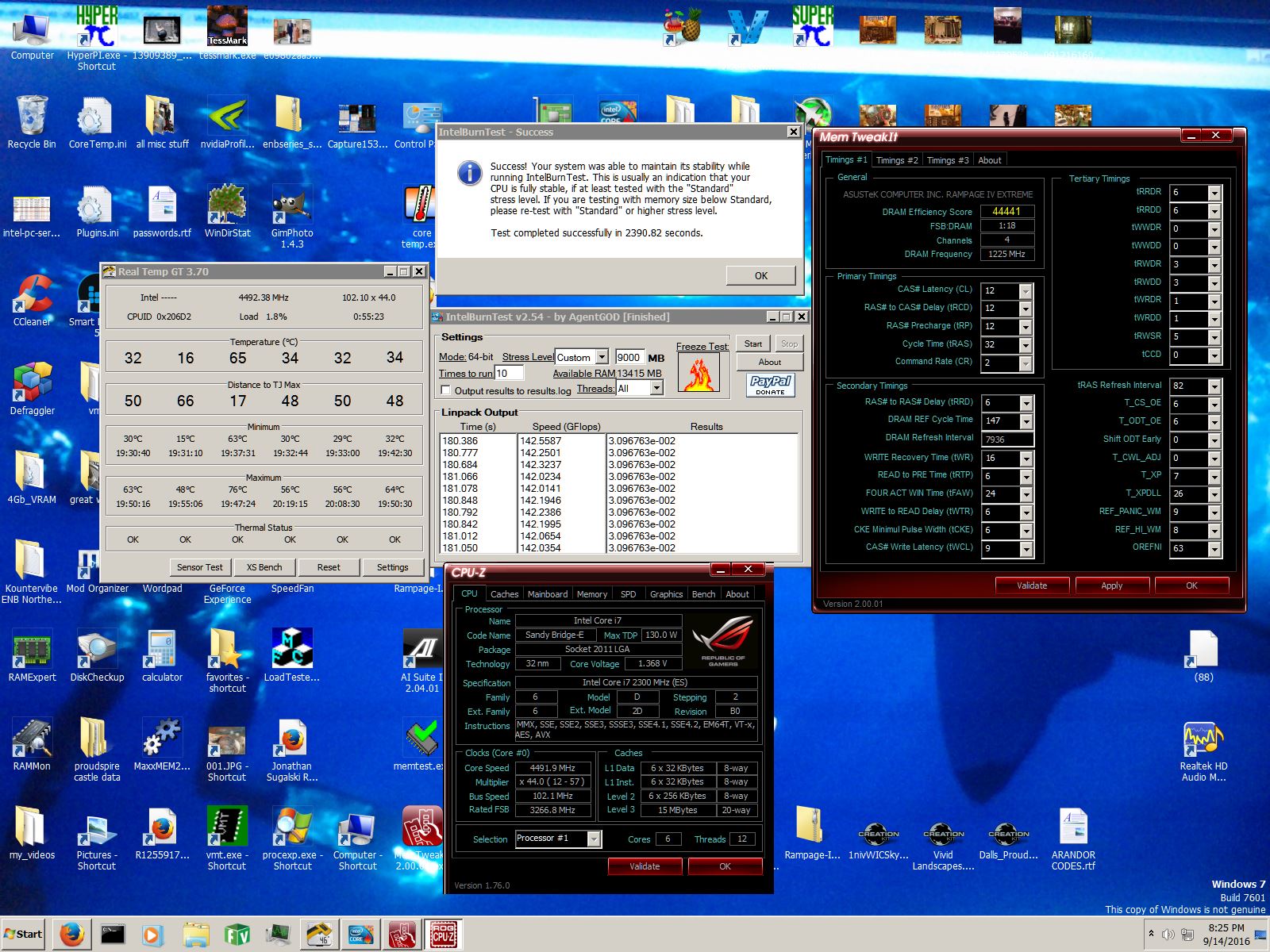The image size is (1270, 952).
Task: Expand CAS# Latency (CL) dropdown
Action: [x=1026, y=291]
